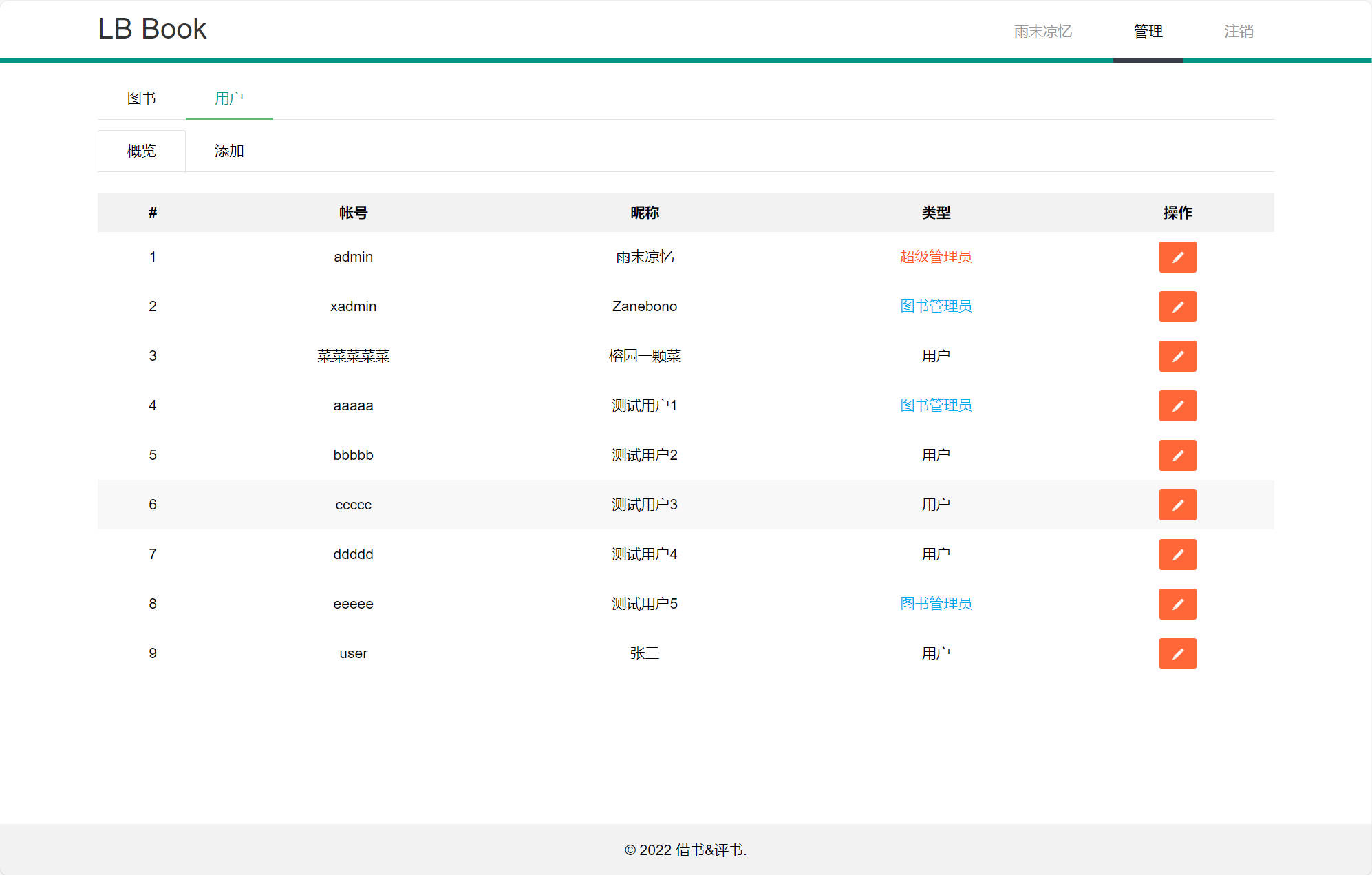Click edit icon in bbbbb row

tap(1177, 455)
